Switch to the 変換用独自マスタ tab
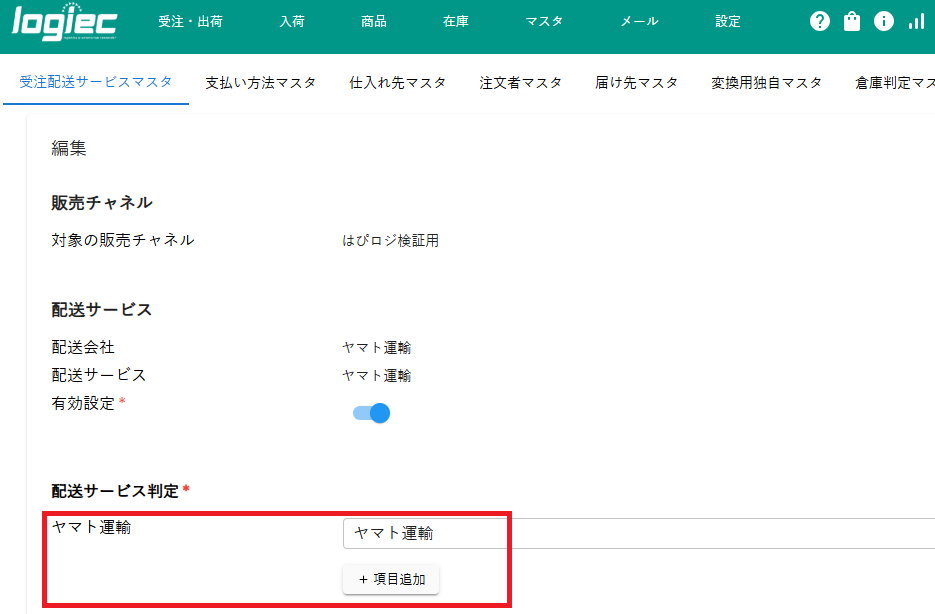935x614 pixels. (765, 84)
